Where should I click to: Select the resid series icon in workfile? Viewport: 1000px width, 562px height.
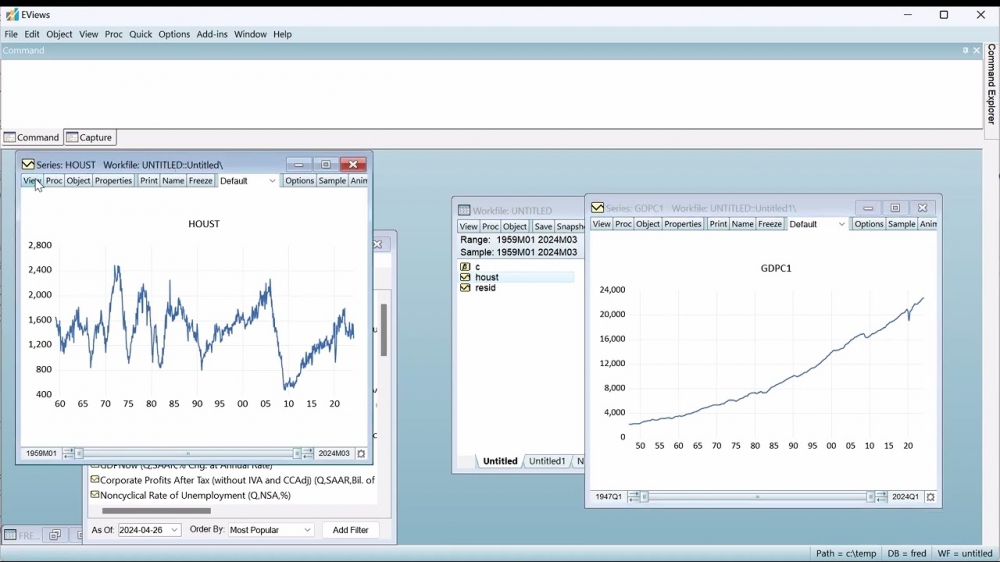tap(465, 289)
